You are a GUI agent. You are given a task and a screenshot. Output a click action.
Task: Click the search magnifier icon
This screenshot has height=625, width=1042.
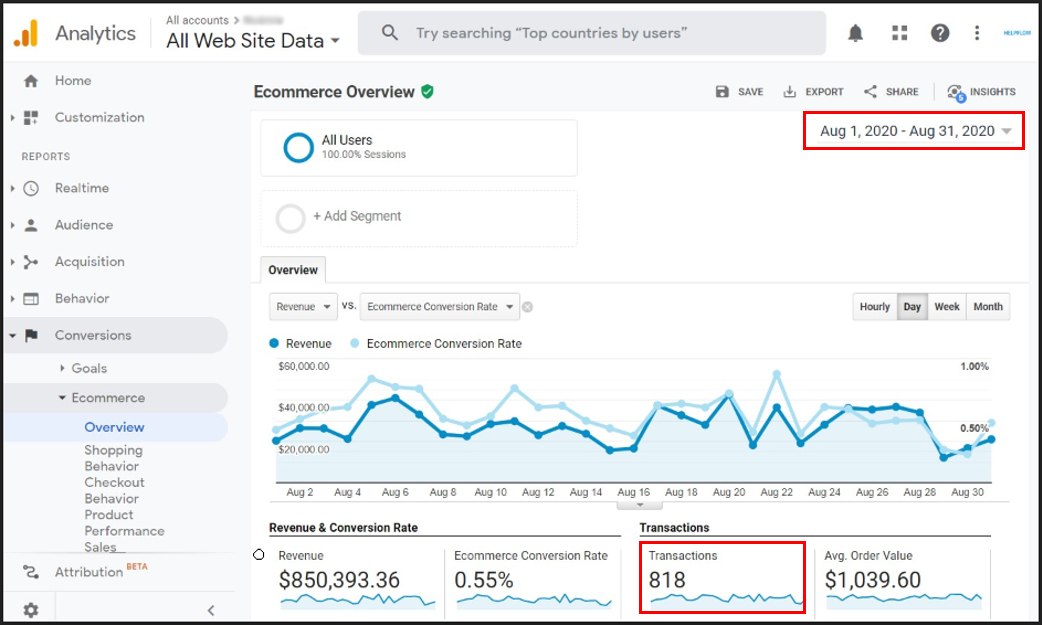point(390,33)
